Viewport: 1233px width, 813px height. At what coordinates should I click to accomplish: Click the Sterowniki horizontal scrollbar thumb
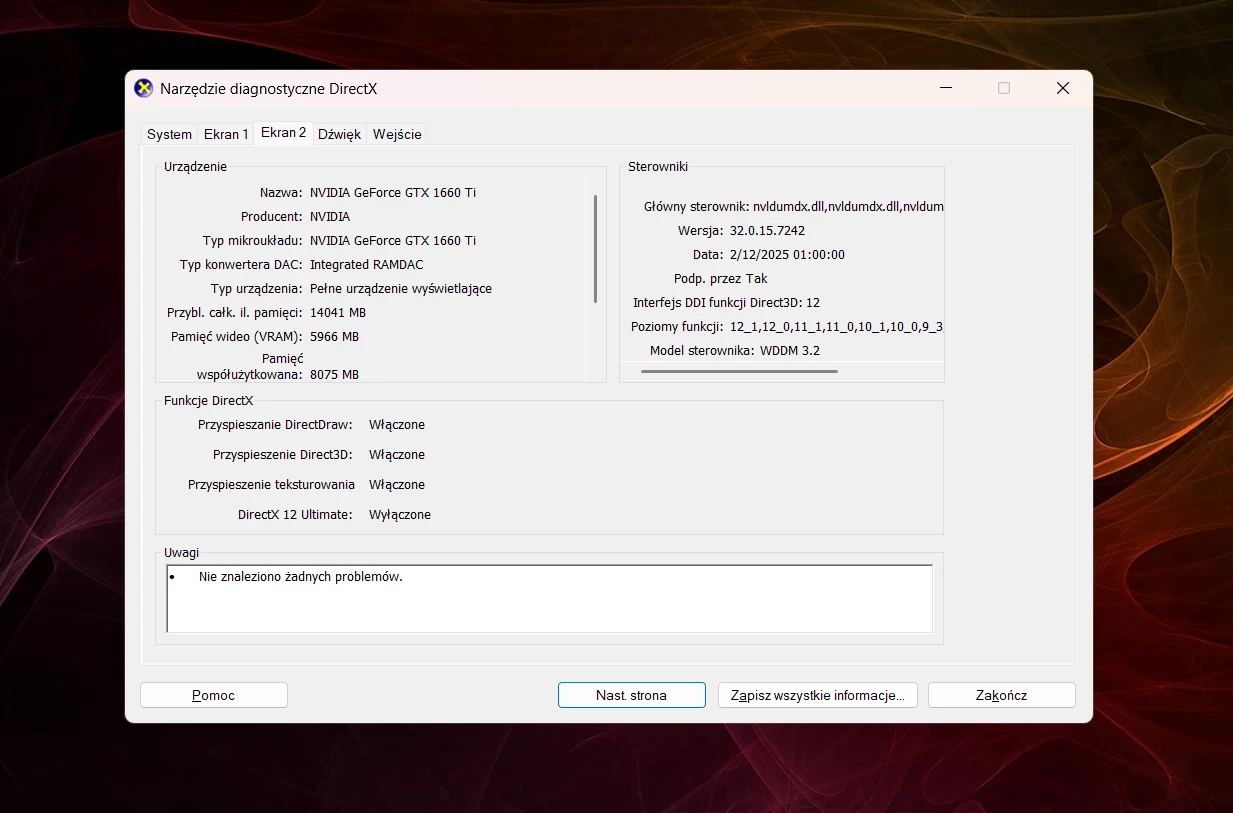click(x=739, y=371)
